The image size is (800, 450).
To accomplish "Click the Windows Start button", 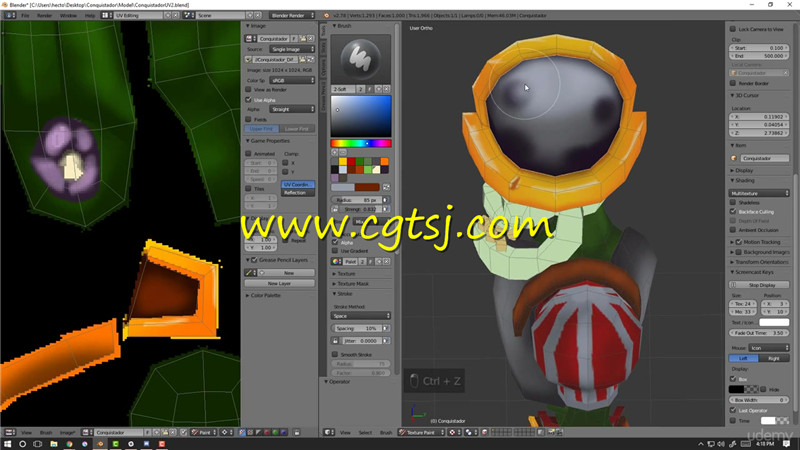I will click(x=7, y=444).
